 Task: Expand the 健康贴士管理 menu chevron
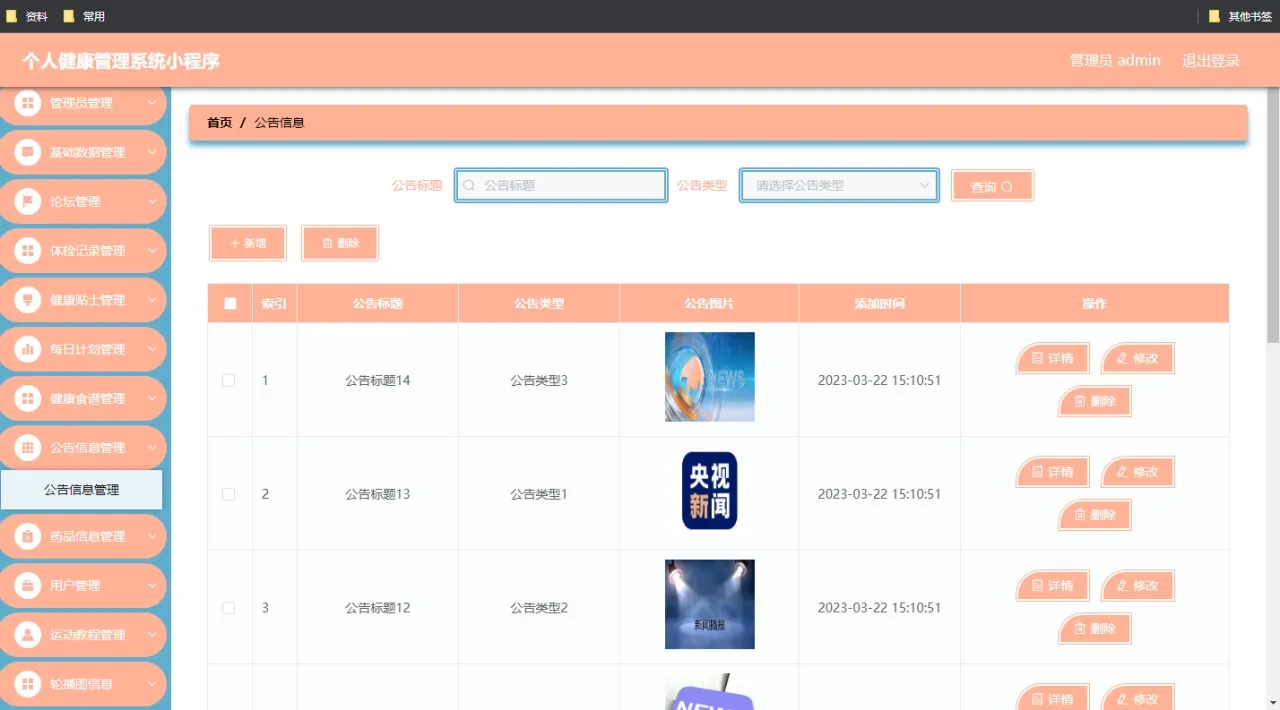tap(152, 299)
